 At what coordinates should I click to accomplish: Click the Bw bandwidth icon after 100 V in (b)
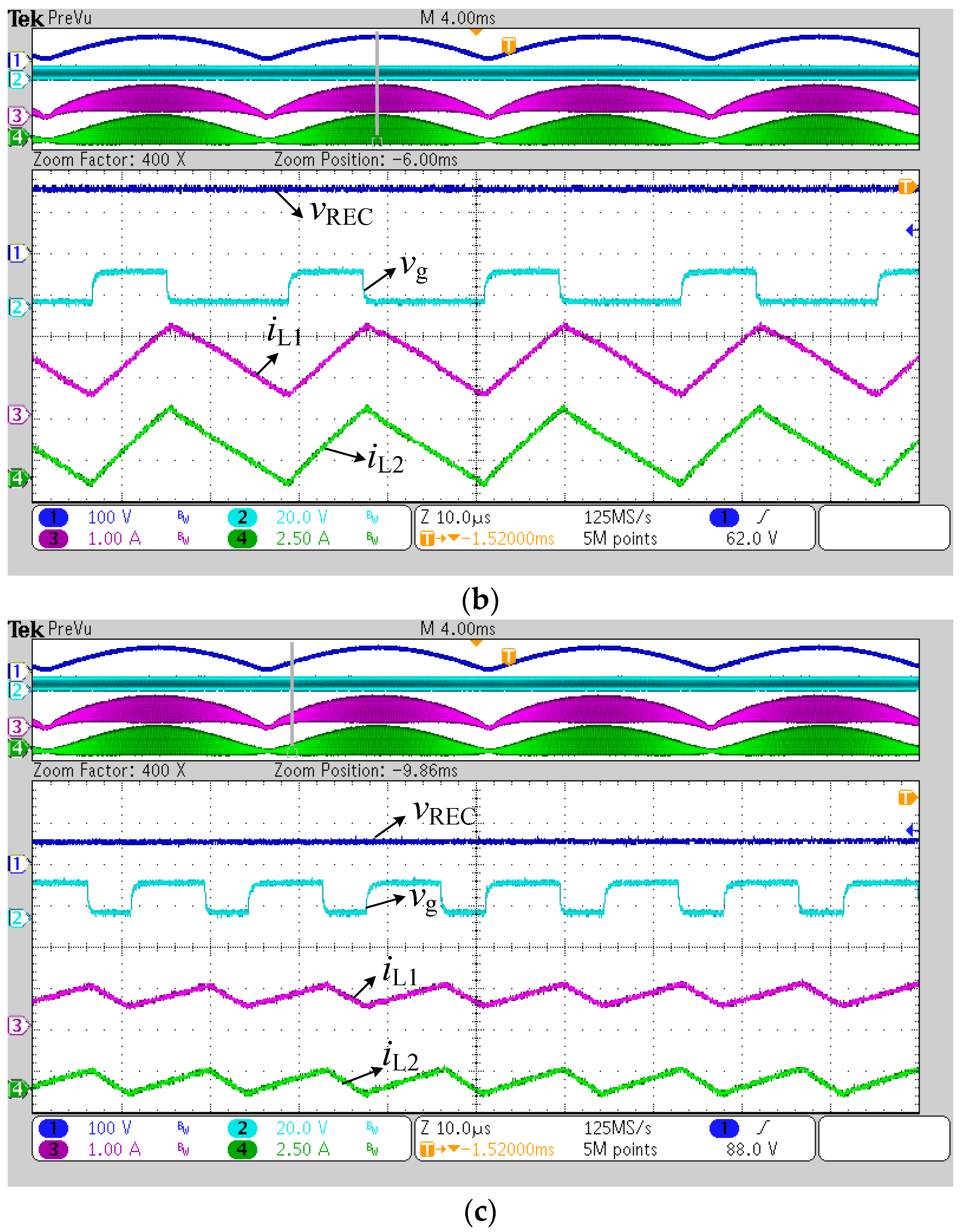tap(183, 517)
